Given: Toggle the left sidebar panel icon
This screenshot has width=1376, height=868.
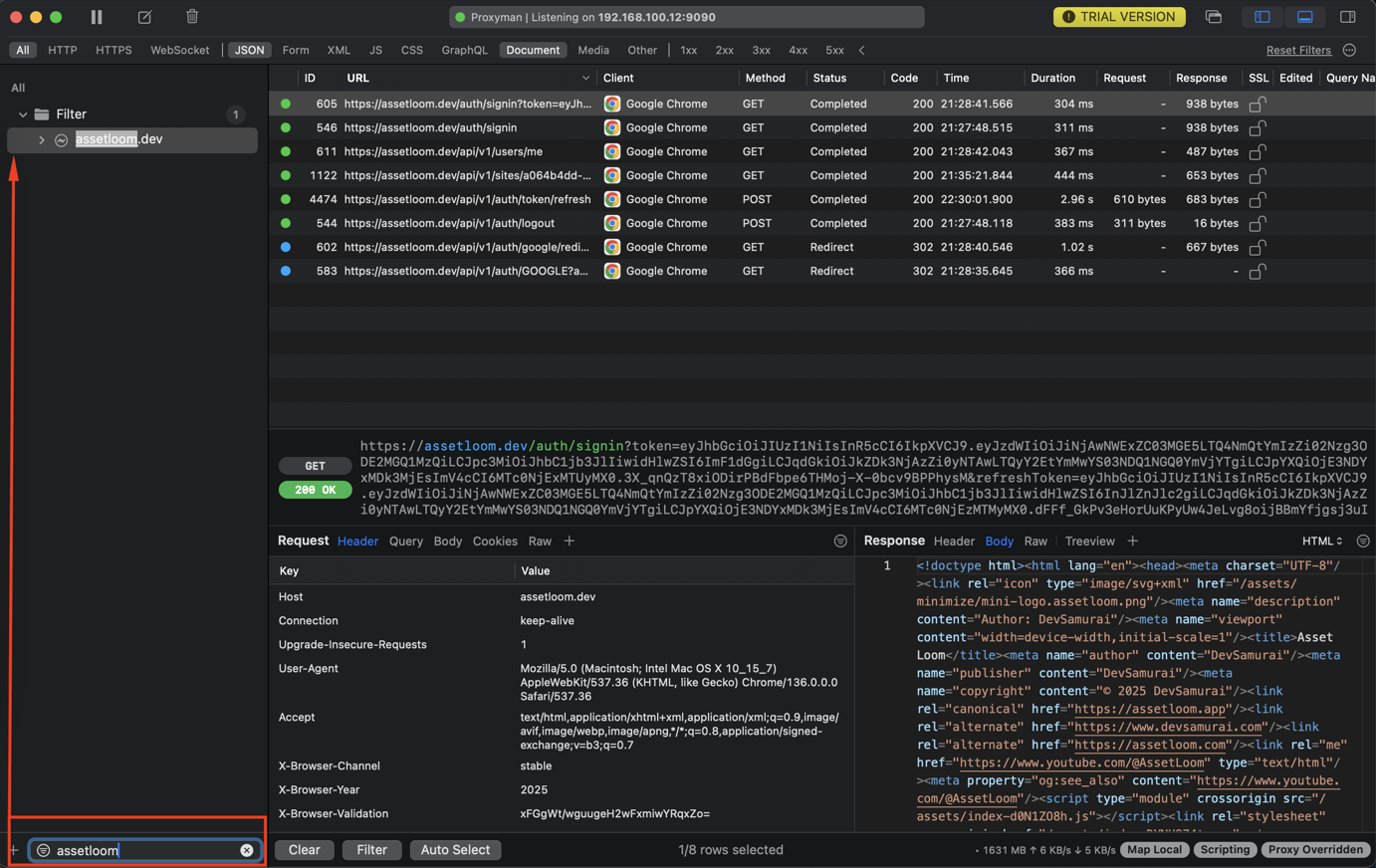Looking at the screenshot, I should tap(1261, 17).
